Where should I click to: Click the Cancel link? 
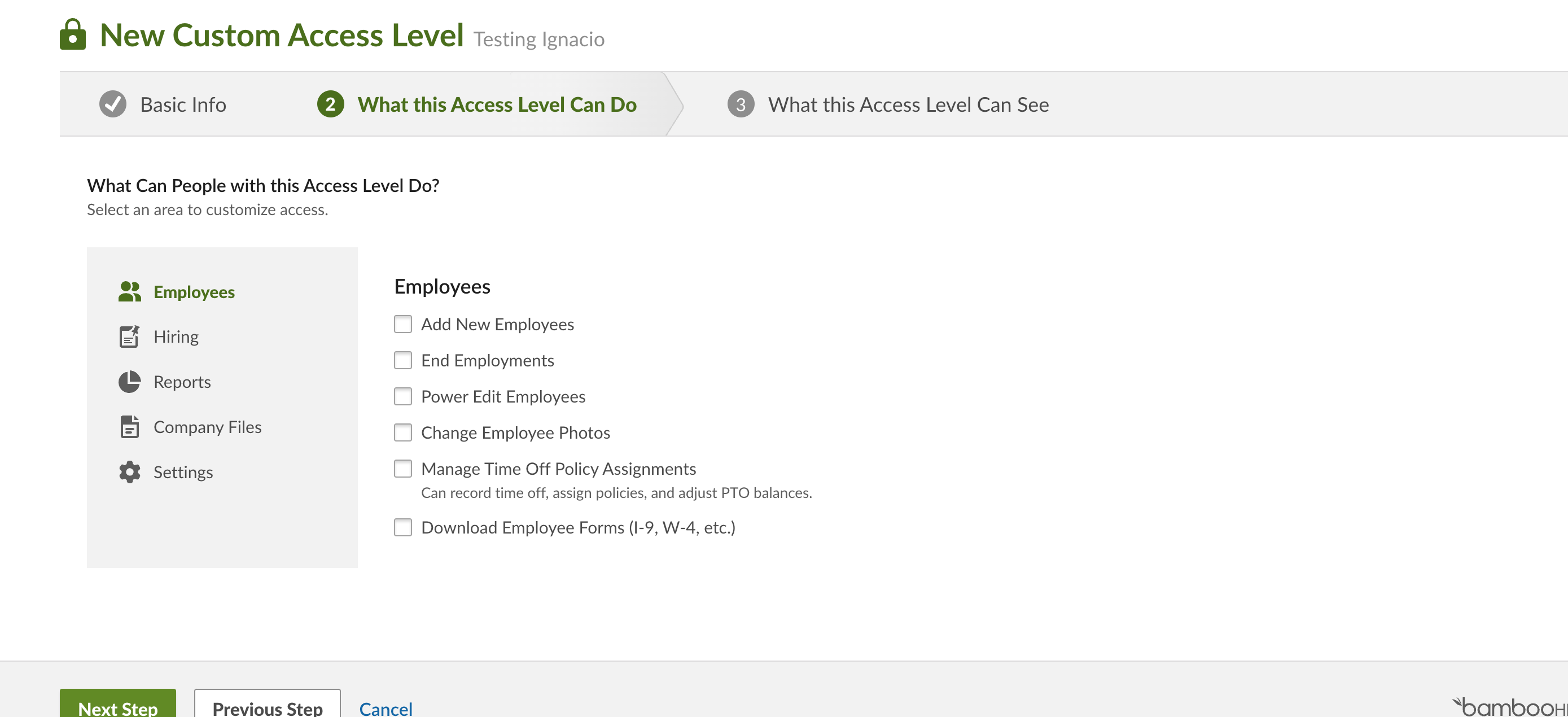point(386,708)
